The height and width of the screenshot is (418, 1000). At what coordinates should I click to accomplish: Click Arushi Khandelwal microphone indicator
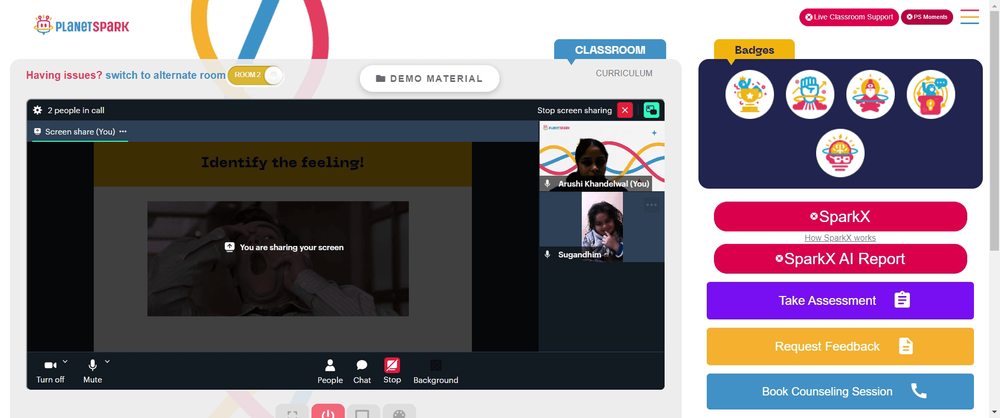coord(547,184)
